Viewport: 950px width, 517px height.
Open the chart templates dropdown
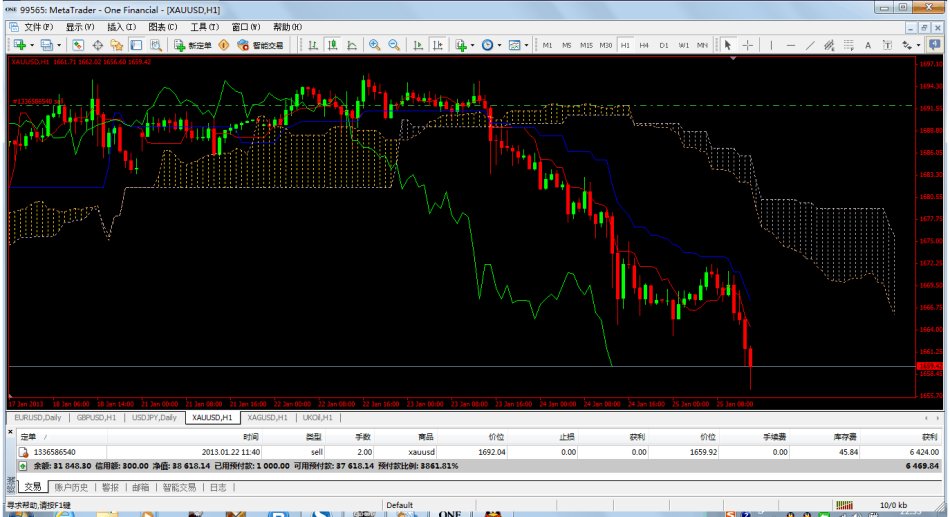(526, 45)
